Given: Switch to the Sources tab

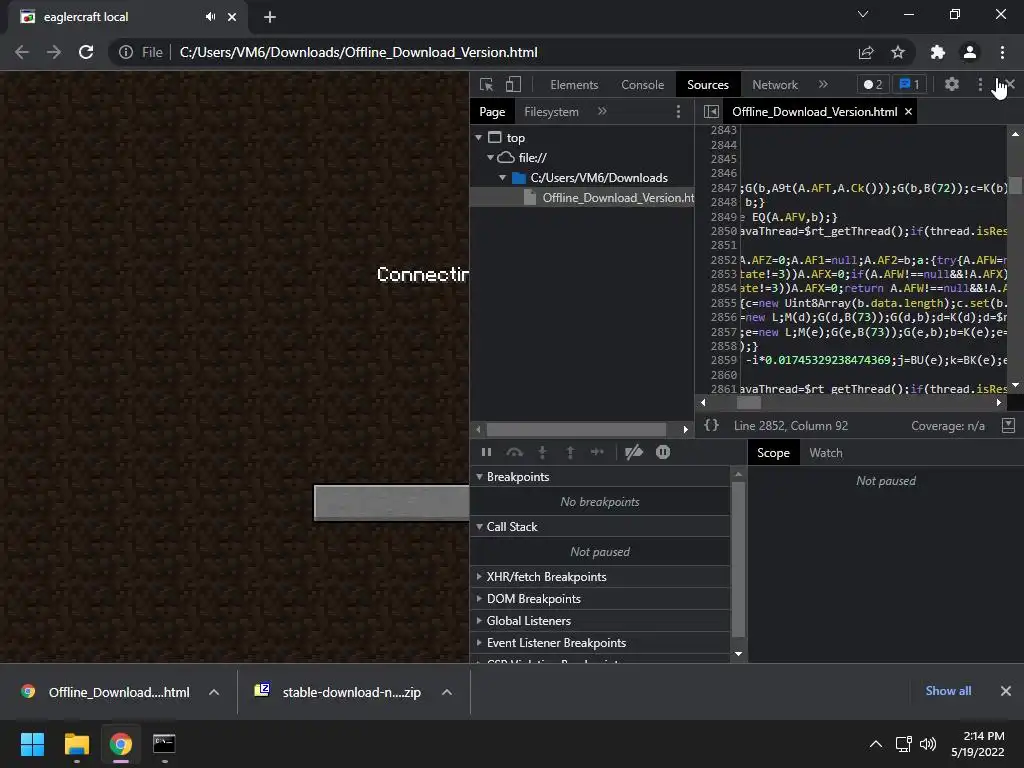Looking at the screenshot, I should click(x=708, y=85).
